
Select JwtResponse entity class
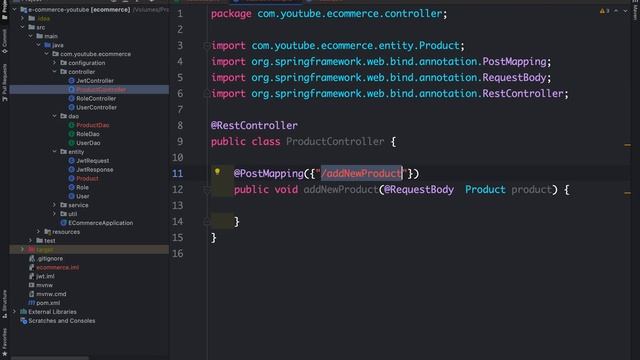tap(95, 169)
